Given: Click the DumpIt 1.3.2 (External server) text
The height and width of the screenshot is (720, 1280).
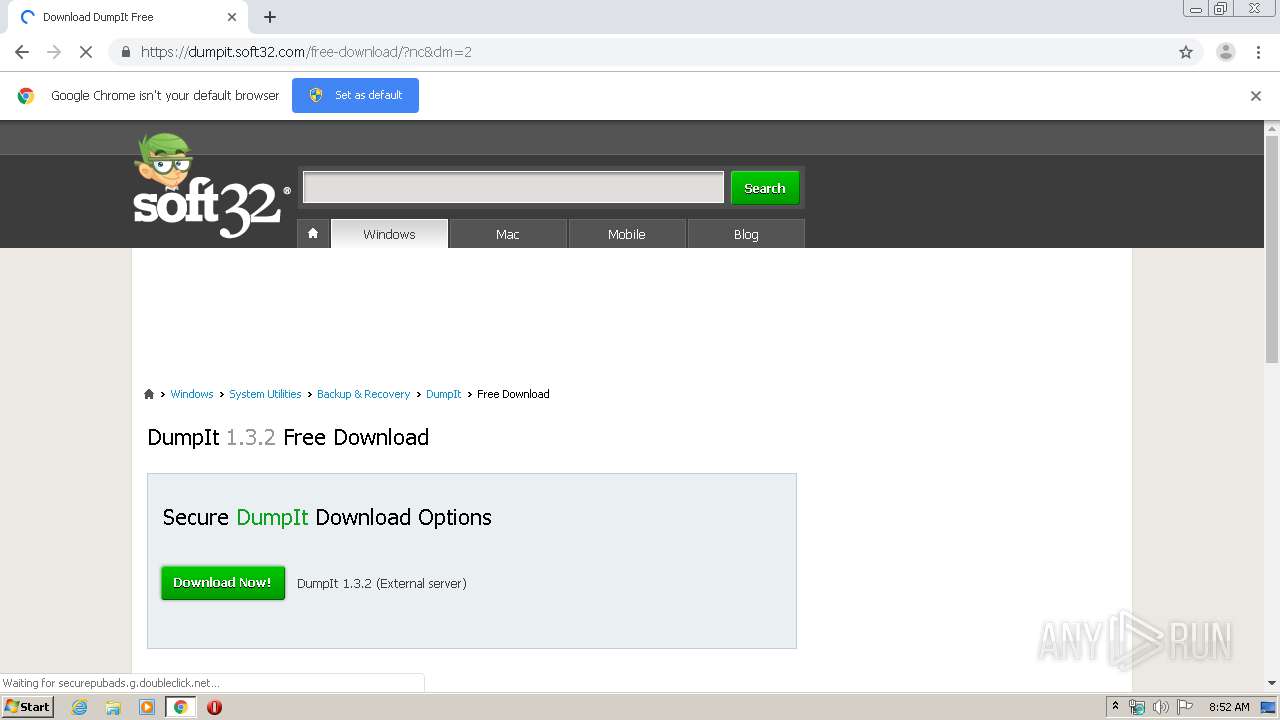Looking at the screenshot, I should point(382,583).
